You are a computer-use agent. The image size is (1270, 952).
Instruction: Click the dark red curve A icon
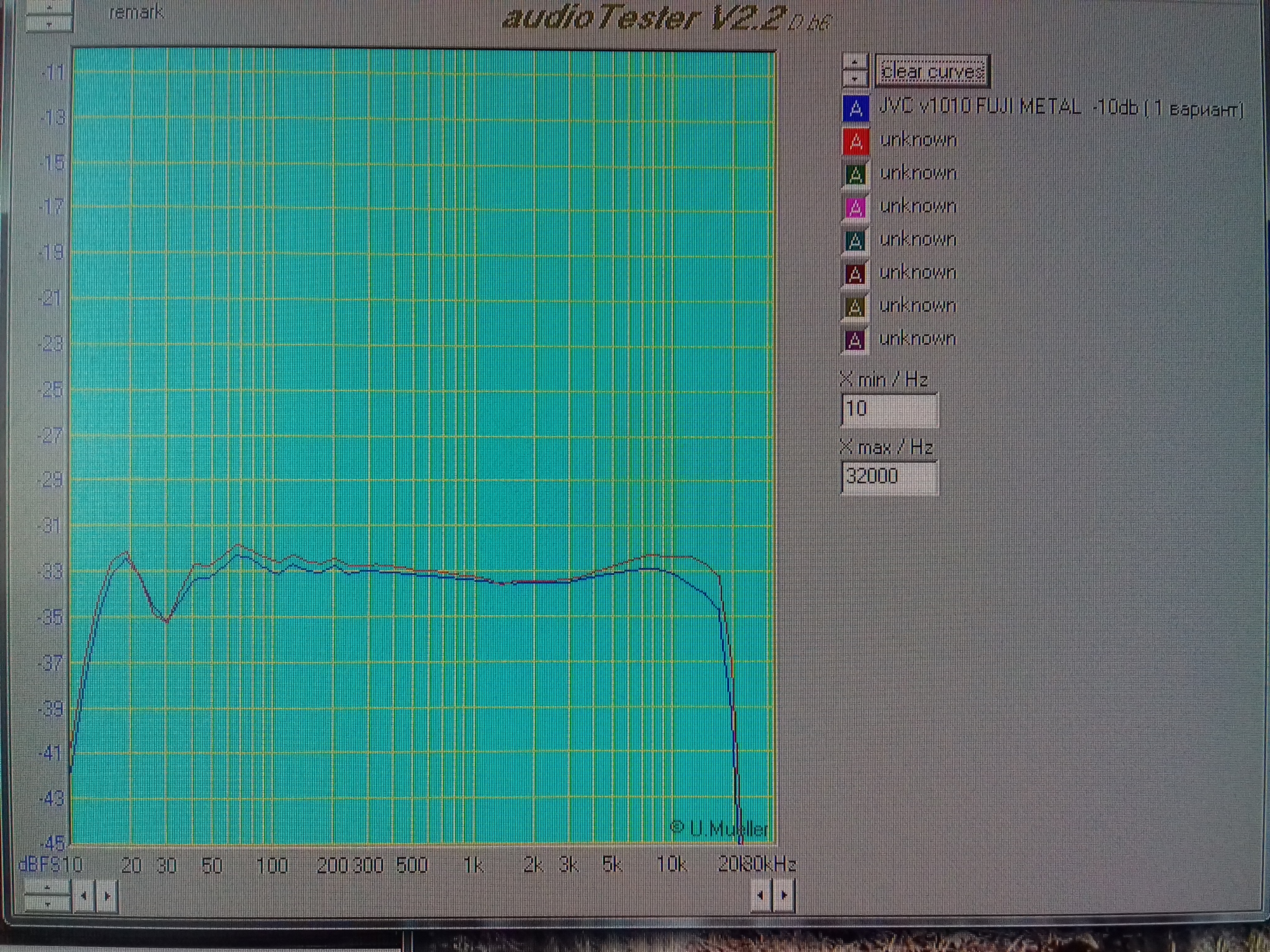(x=855, y=274)
